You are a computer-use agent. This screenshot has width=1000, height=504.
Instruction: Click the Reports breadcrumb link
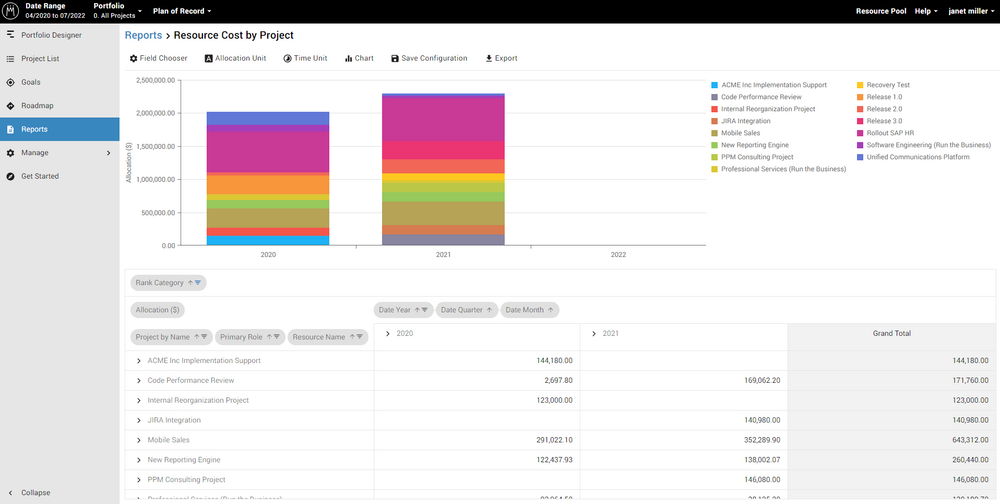[x=143, y=35]
